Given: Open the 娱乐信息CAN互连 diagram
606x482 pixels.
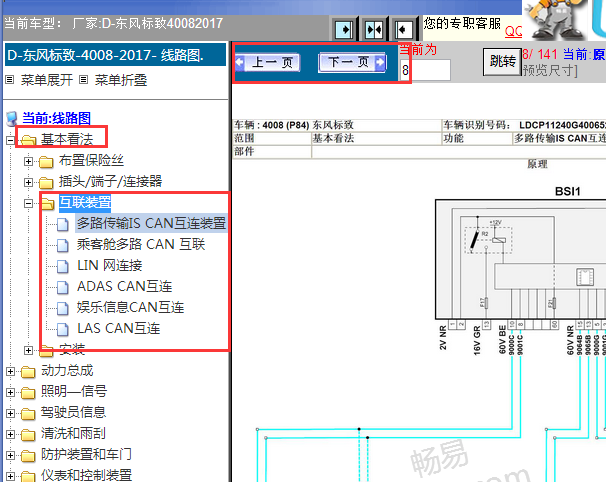Looking at the screenshot, I should pos(130,307).
